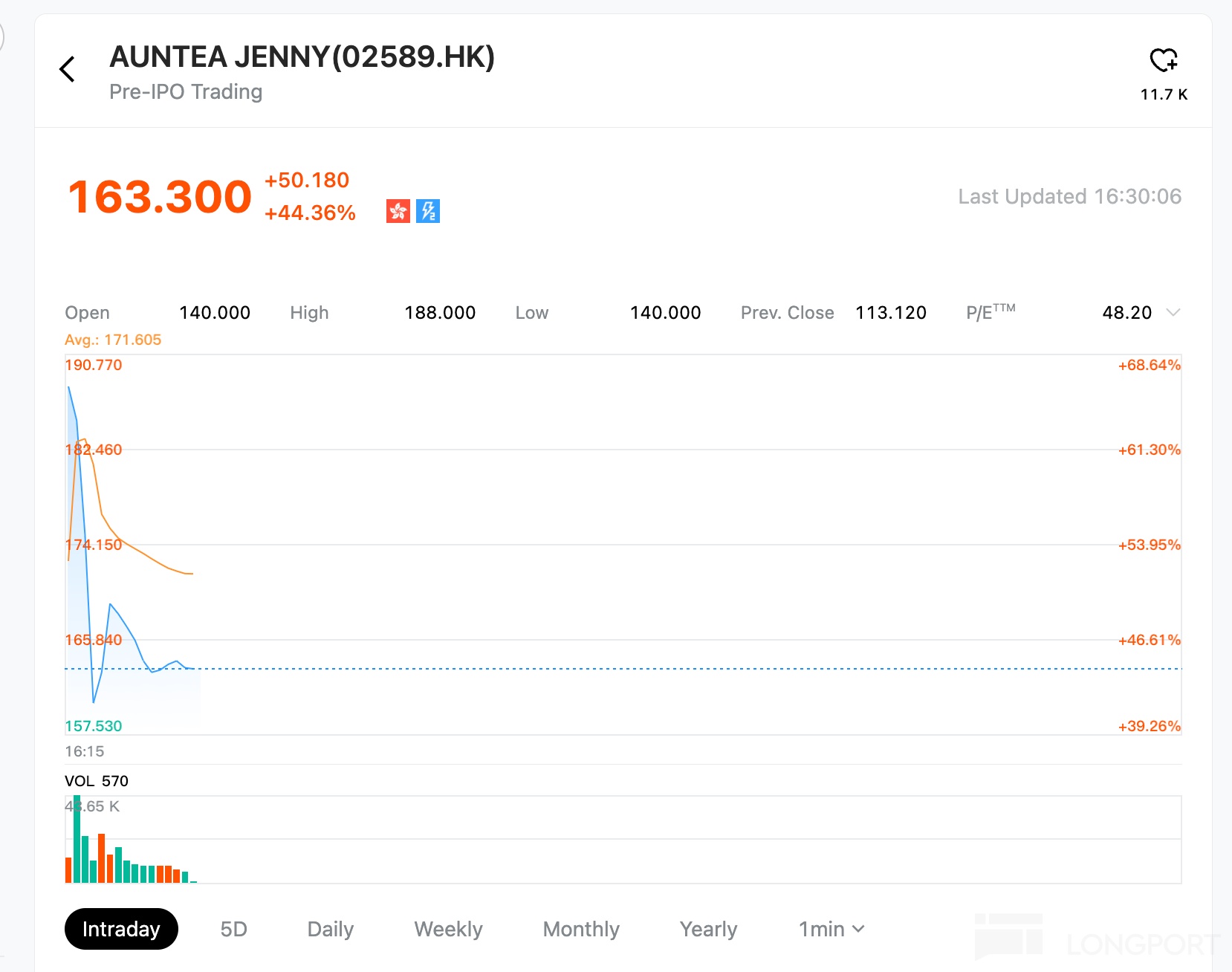Click the VOL 570 indicator label

point(97,781)
